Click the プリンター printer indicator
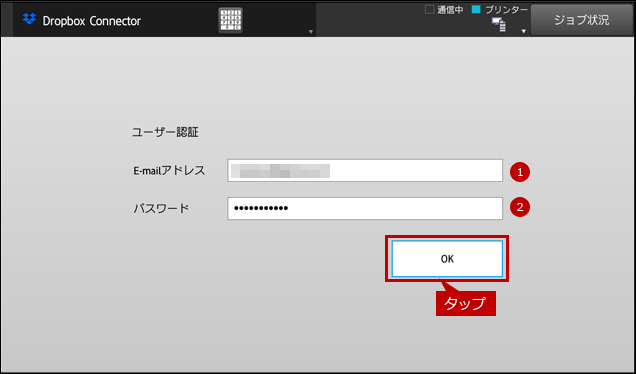This screenshot has height=374, width=636. tap(500, 10)
